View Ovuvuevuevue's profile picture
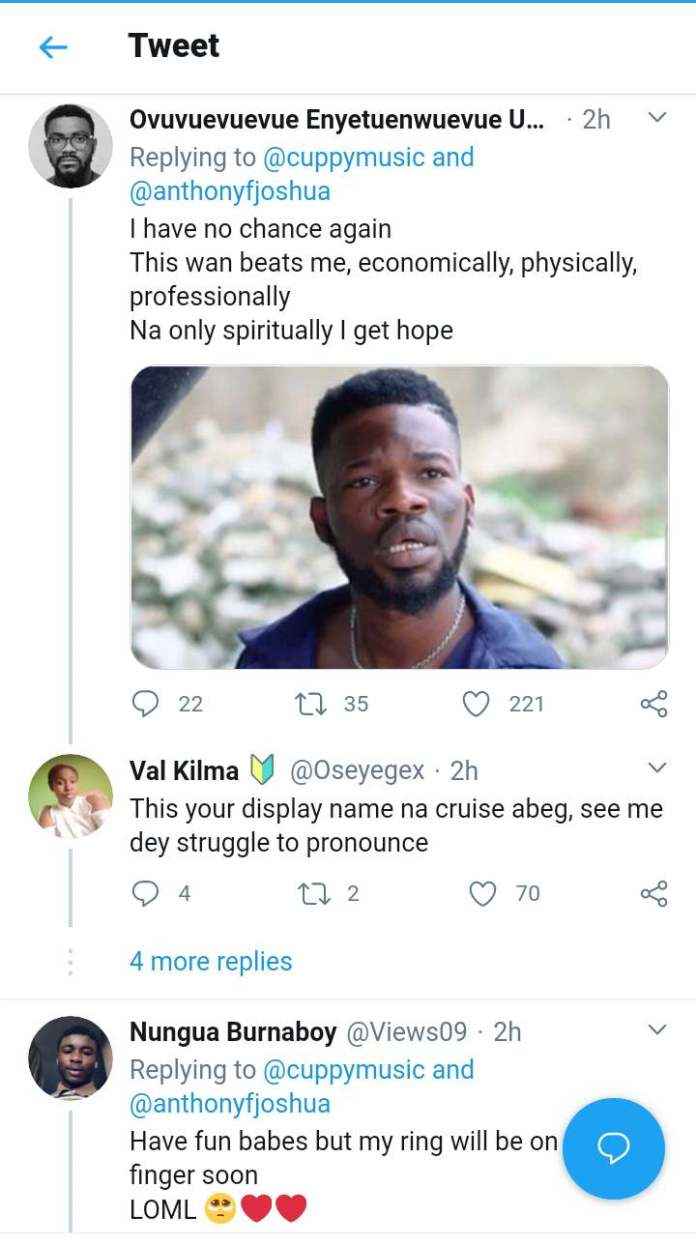Image resolution: width=696 pixels, height=1245 pixels. point(70,146)
